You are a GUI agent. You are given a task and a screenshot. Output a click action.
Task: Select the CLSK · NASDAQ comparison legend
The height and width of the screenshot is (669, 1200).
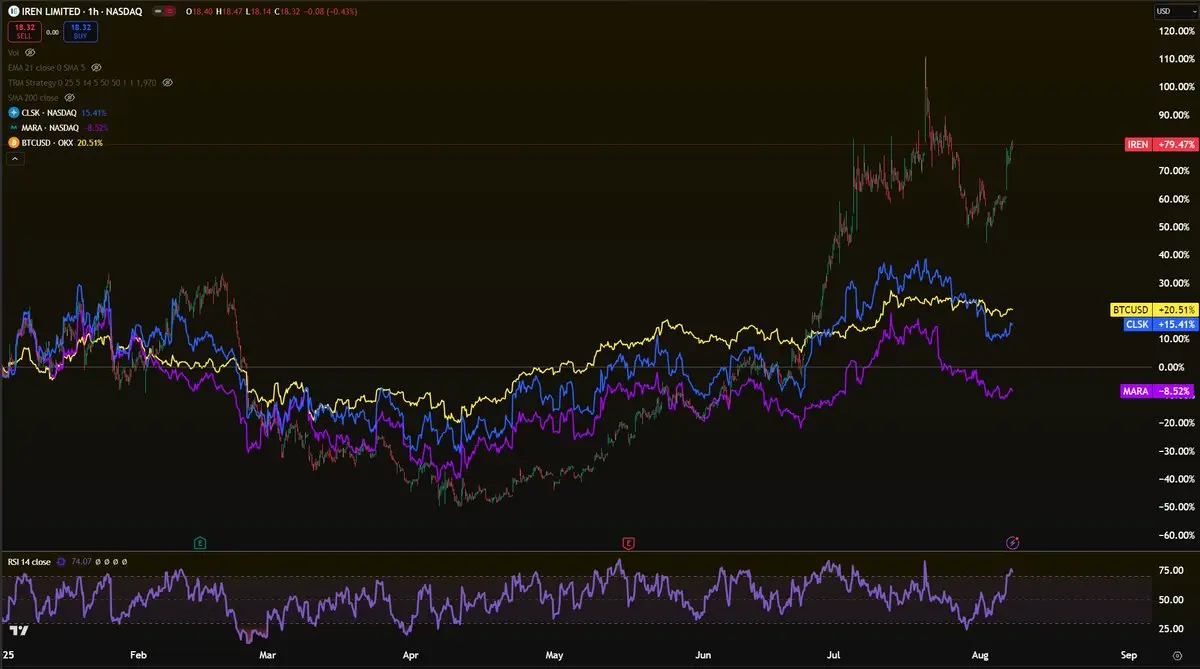point(49,113)
